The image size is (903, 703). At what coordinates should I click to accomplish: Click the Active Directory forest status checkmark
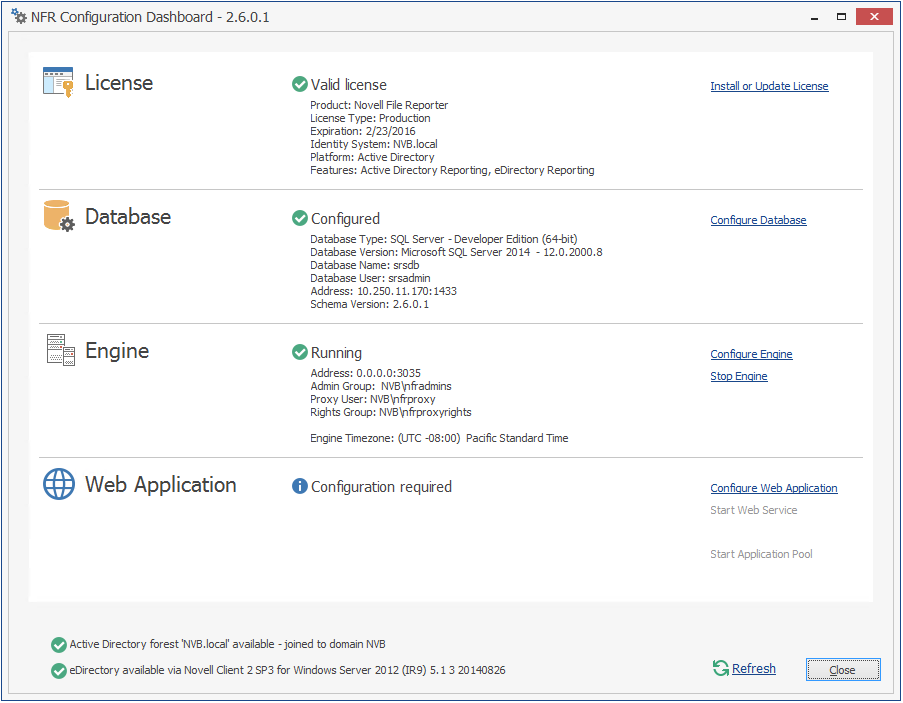click(x=59, y=645)
